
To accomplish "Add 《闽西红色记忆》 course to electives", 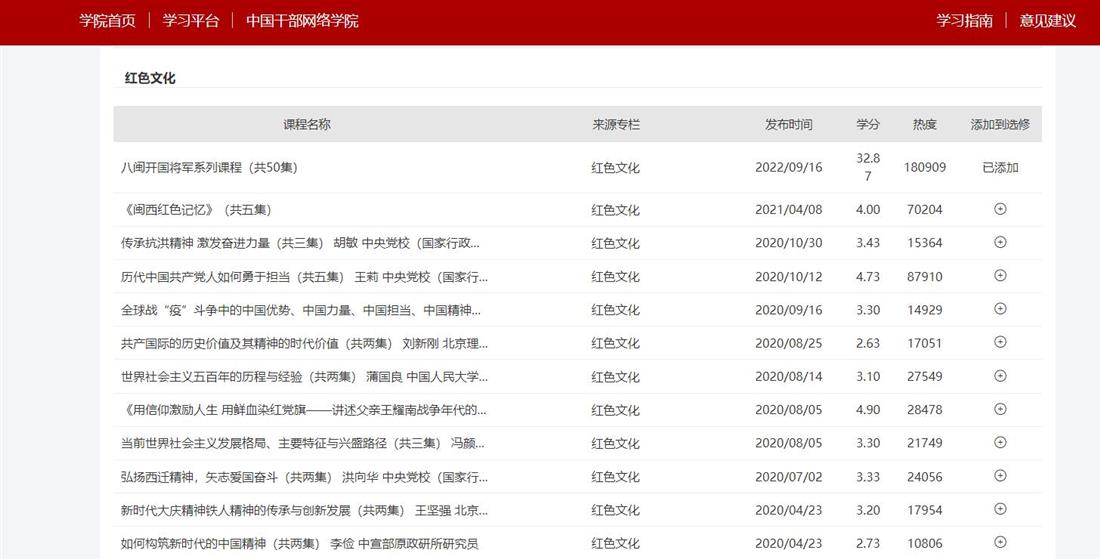I will tap(1000, 209).
